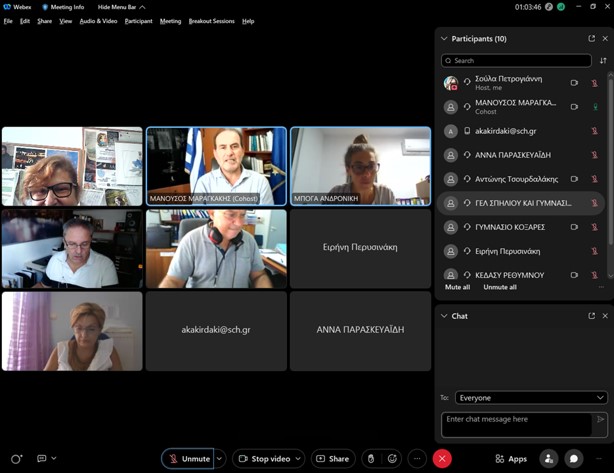The height and width of the screenshot is (473, 614).
Task: Open the Apps panel
Action: (511, 458)
